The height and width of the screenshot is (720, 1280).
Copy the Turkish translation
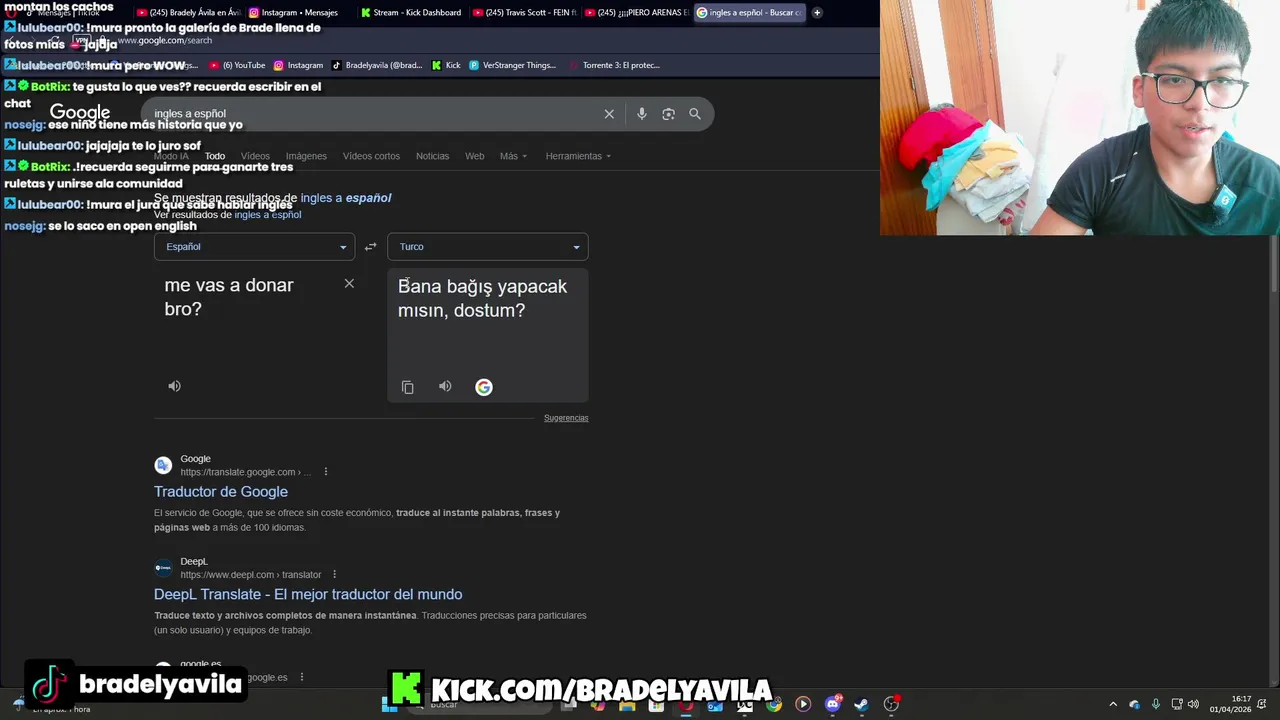[x=407, y=387]
